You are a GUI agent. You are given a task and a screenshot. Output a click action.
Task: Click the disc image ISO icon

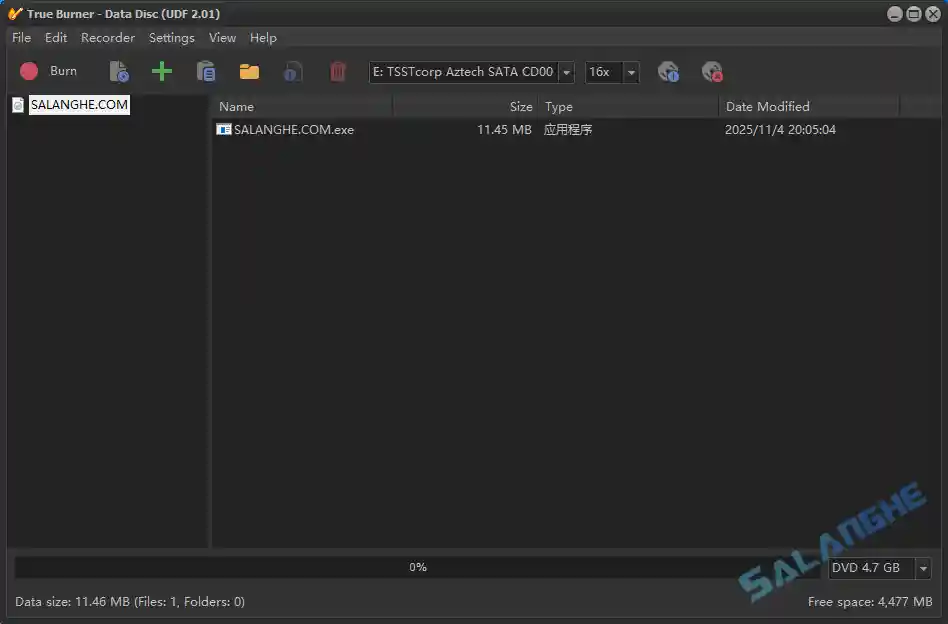(292, 71)
